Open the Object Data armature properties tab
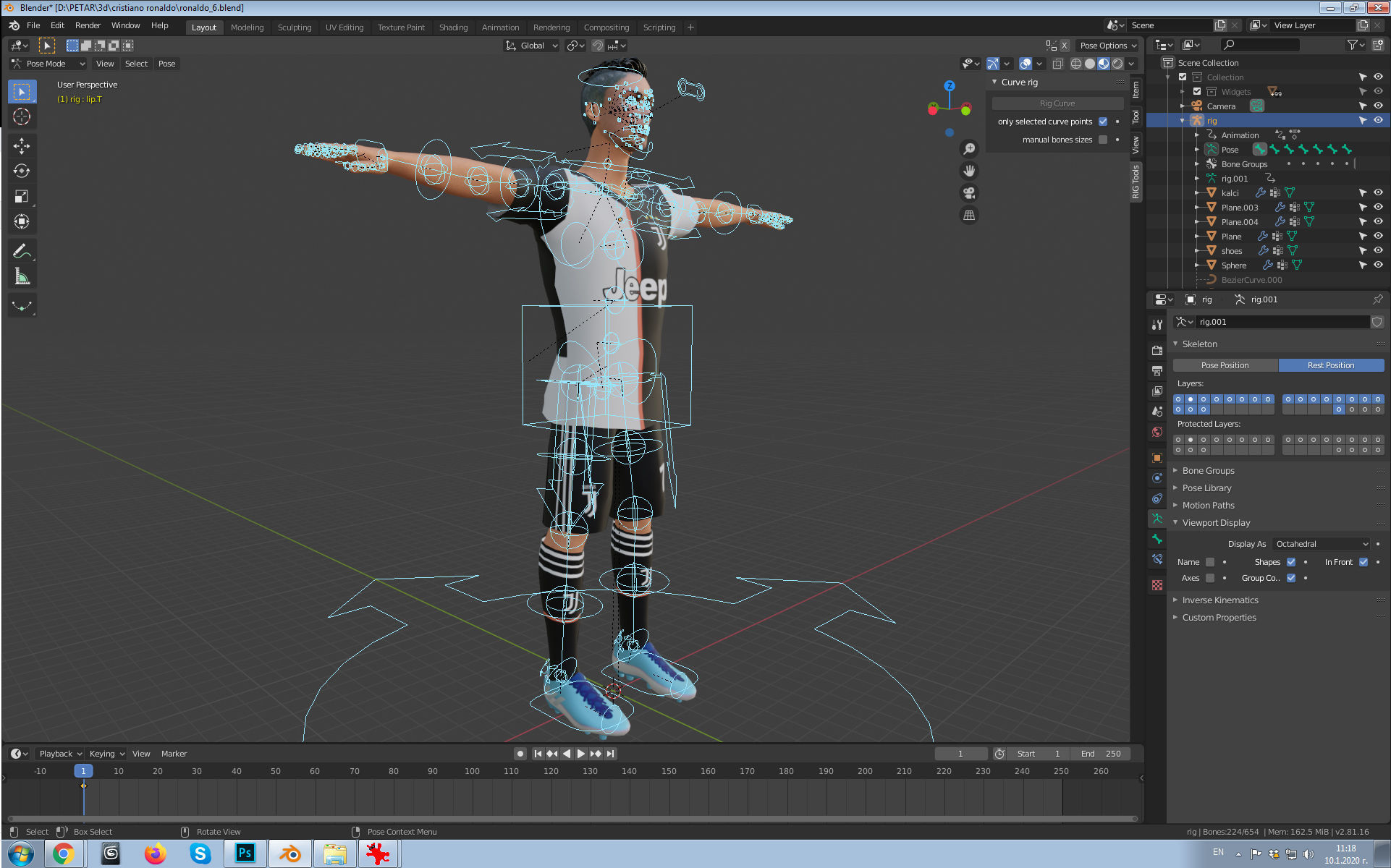 pyautogui.click(x=1157, y=519)
